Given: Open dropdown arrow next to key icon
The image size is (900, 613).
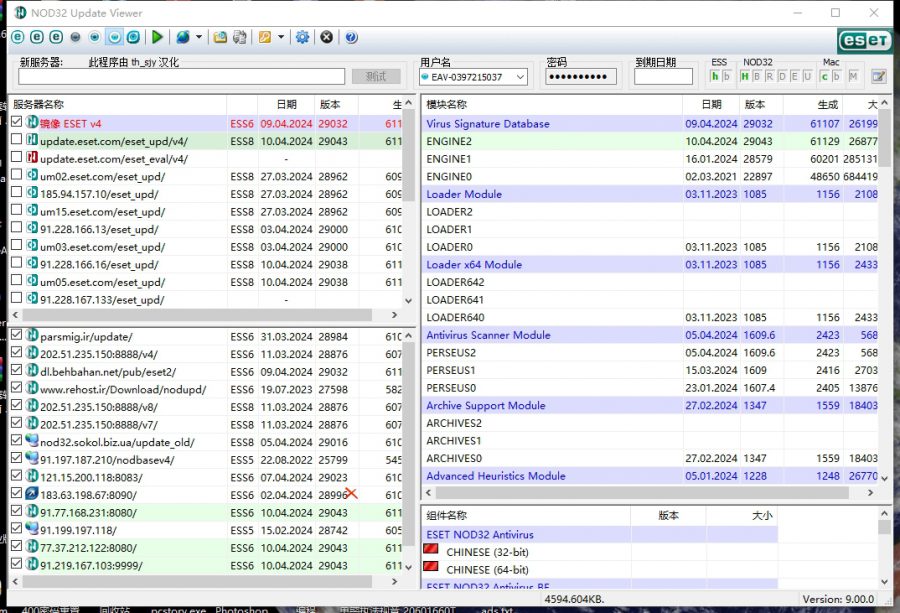Looking at the screenshot, I should tap(281, 37).
